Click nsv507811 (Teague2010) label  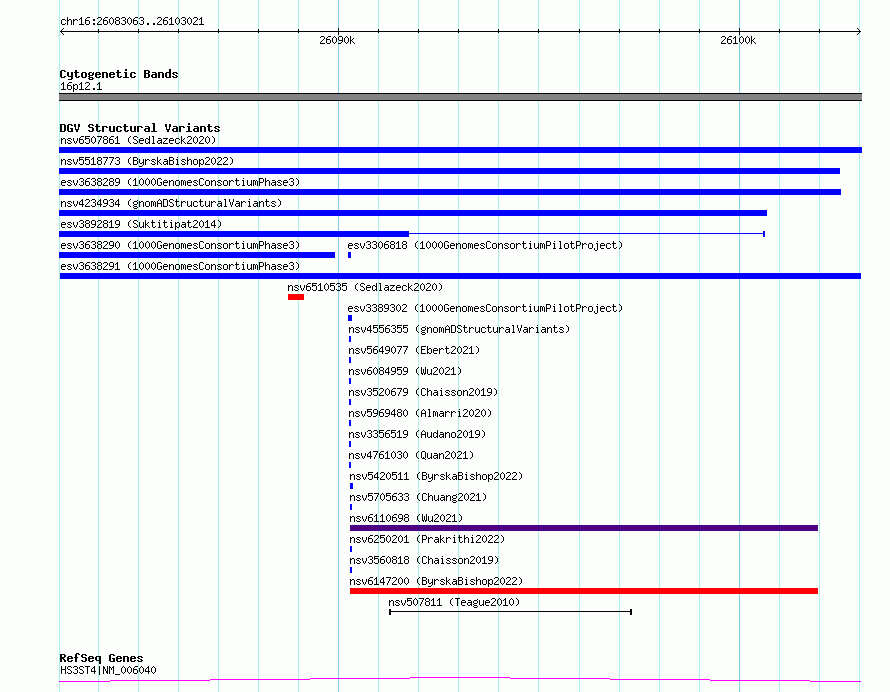tap(454, 602)
